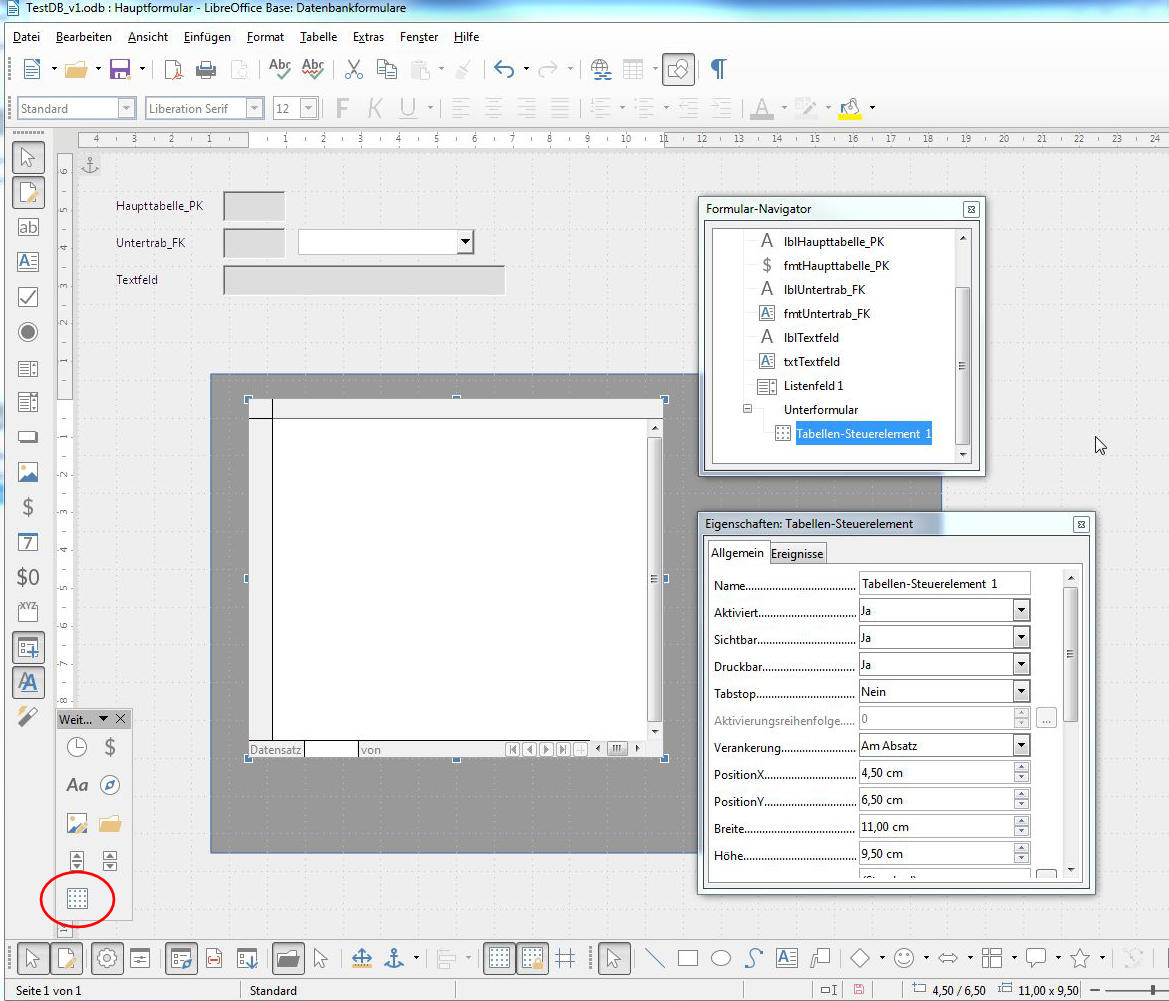Open the Standard paragraph style dropdown
1169x1001 pixels.
[126, 109]
